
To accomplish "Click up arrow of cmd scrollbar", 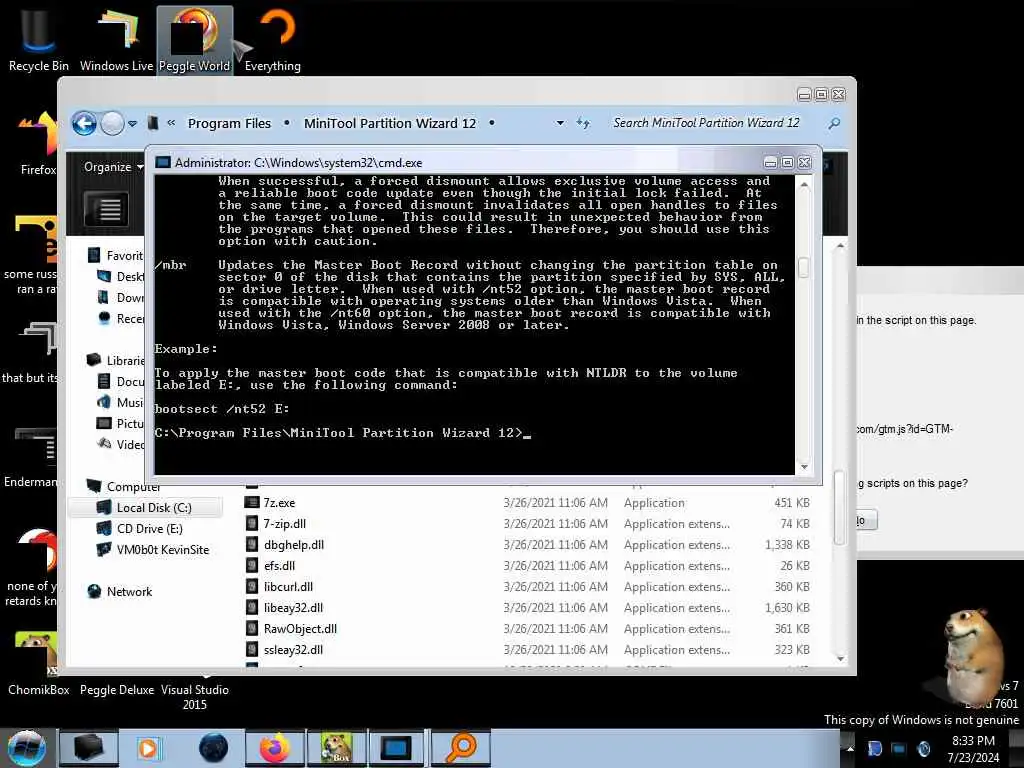I will [x=804, y=185].
